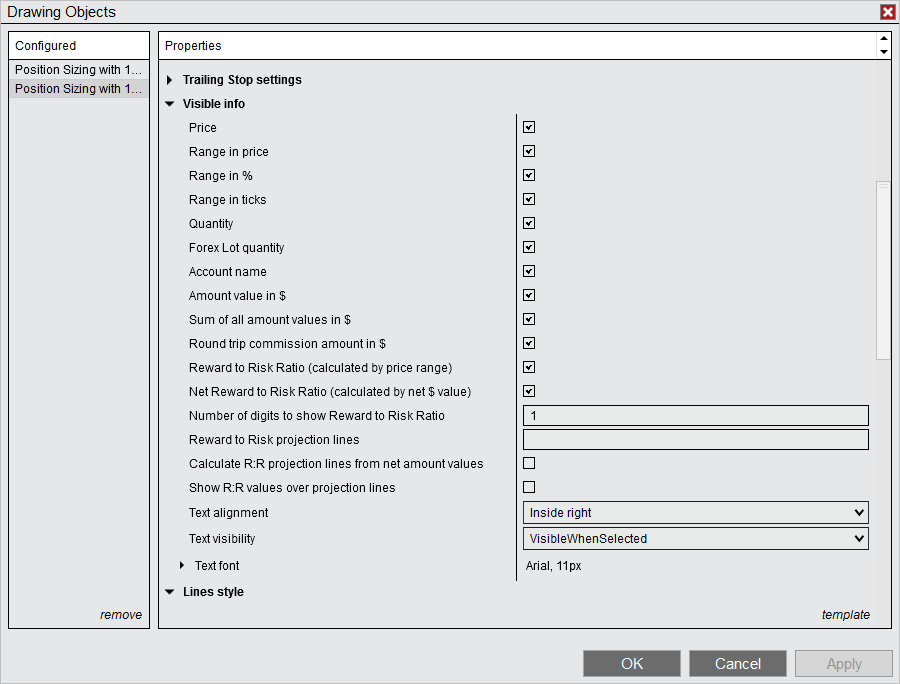Open the Text visibility dropdown
The width and height of the screenshot is (900, 684).
tap(694, 538)
